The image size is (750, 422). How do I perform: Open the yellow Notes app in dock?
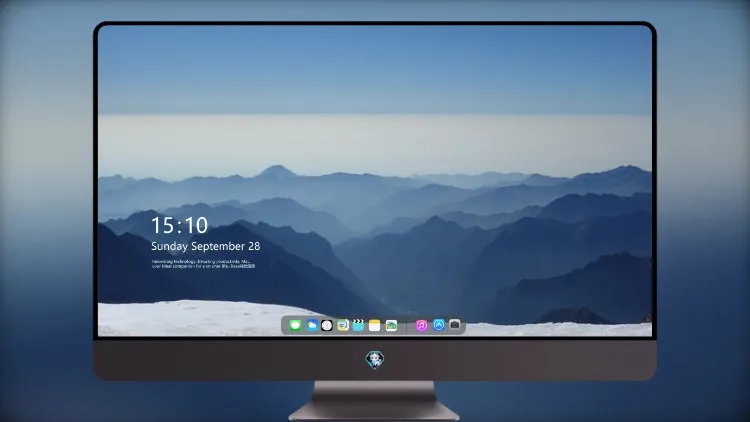pos(375,326)
